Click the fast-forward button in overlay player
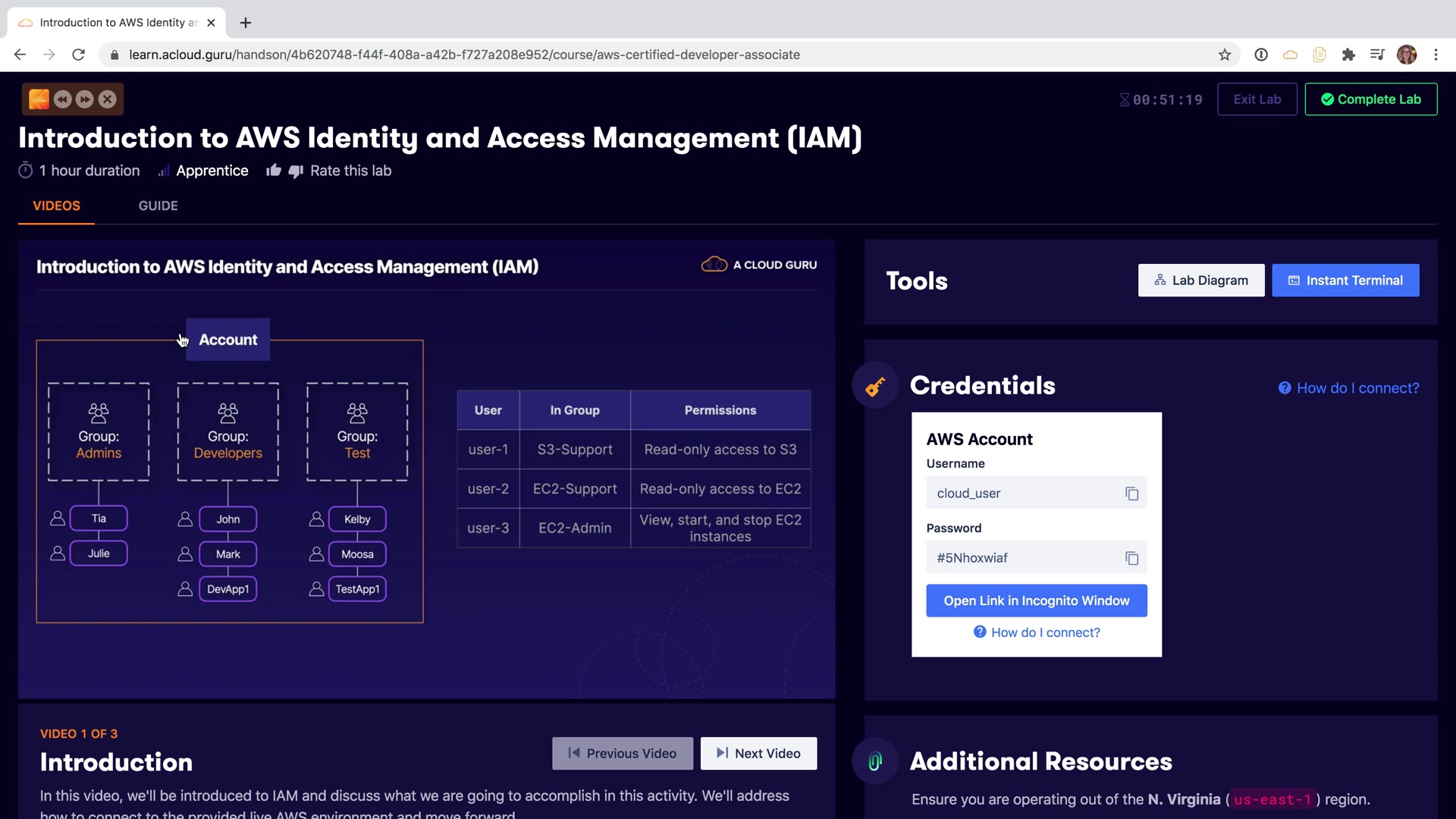 (x=85, y=99)
